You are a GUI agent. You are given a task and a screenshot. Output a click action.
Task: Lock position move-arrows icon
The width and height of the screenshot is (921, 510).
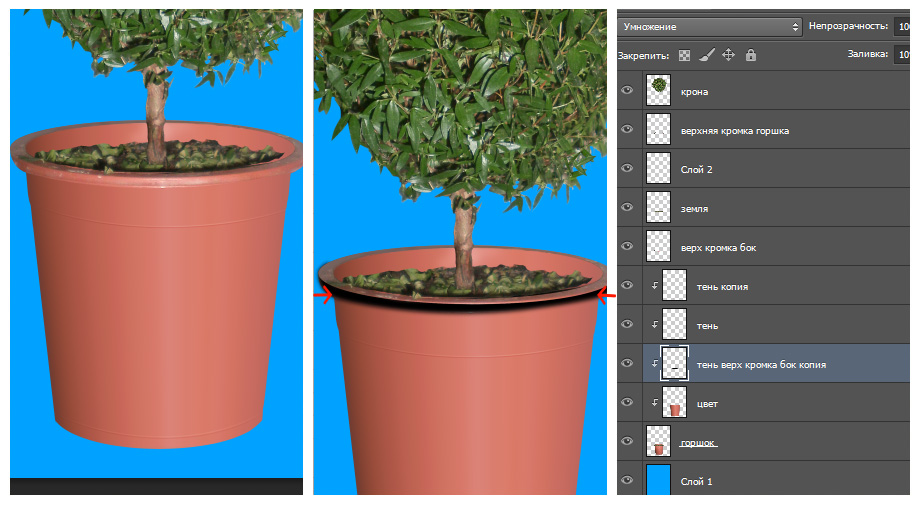point(728,55)
